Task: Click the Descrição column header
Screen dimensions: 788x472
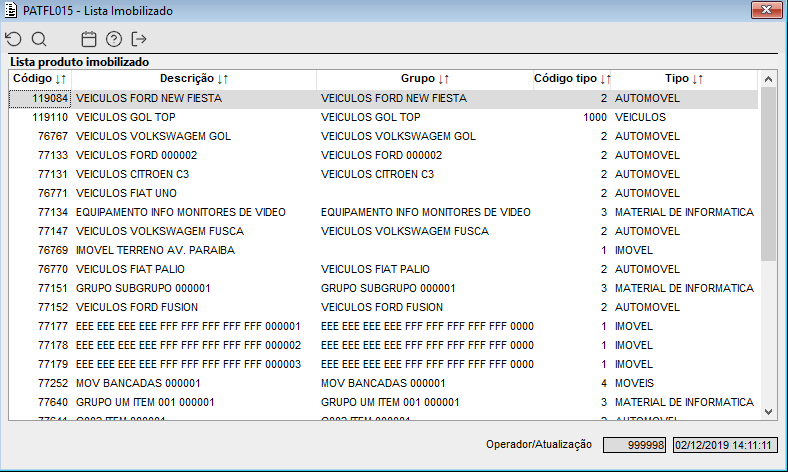Action: [x=194, y=79]
